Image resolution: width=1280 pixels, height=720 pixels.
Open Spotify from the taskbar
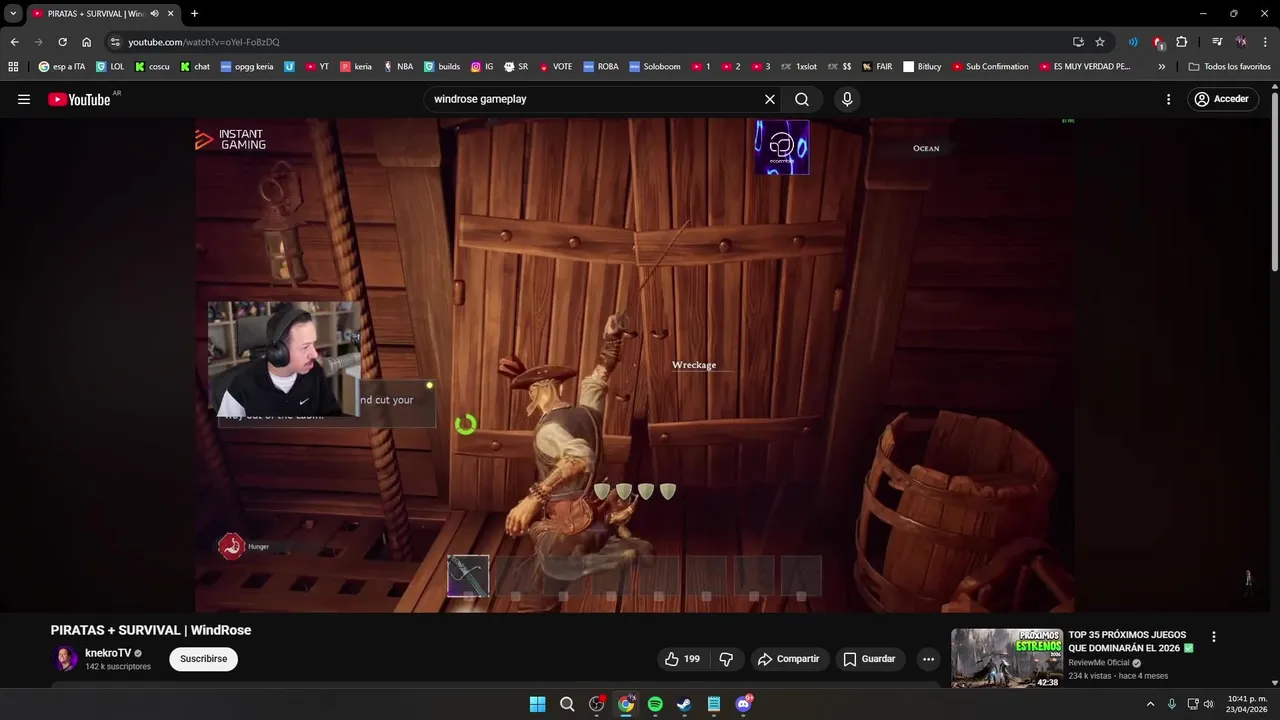[x=655, y=704]
